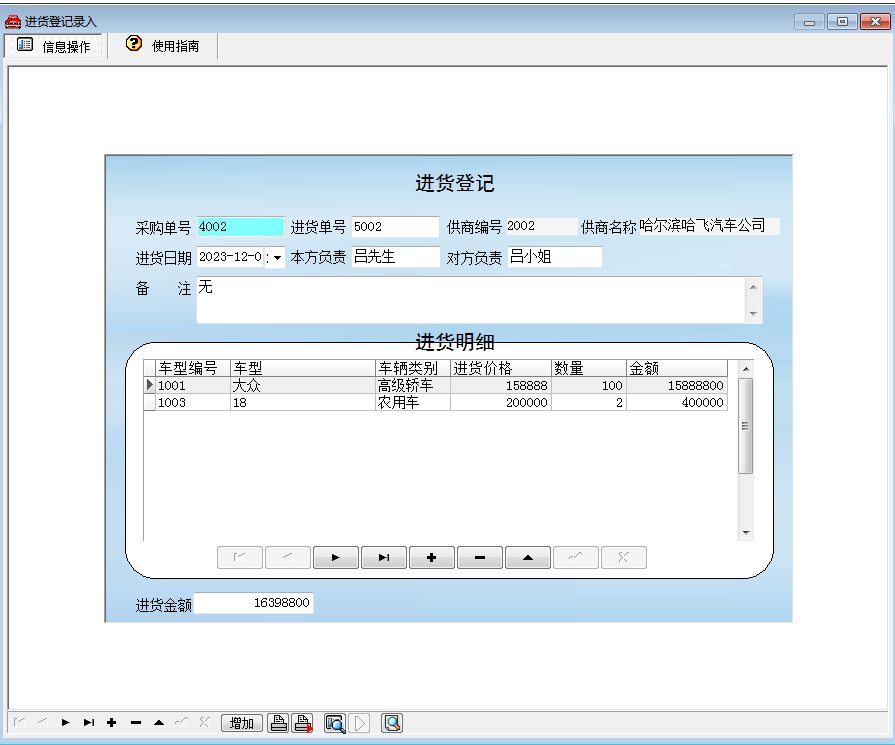Go to first record in bottom toolbar
This screenshot has width=895, height=745.
pyautogui.click(x=19, y=722)
